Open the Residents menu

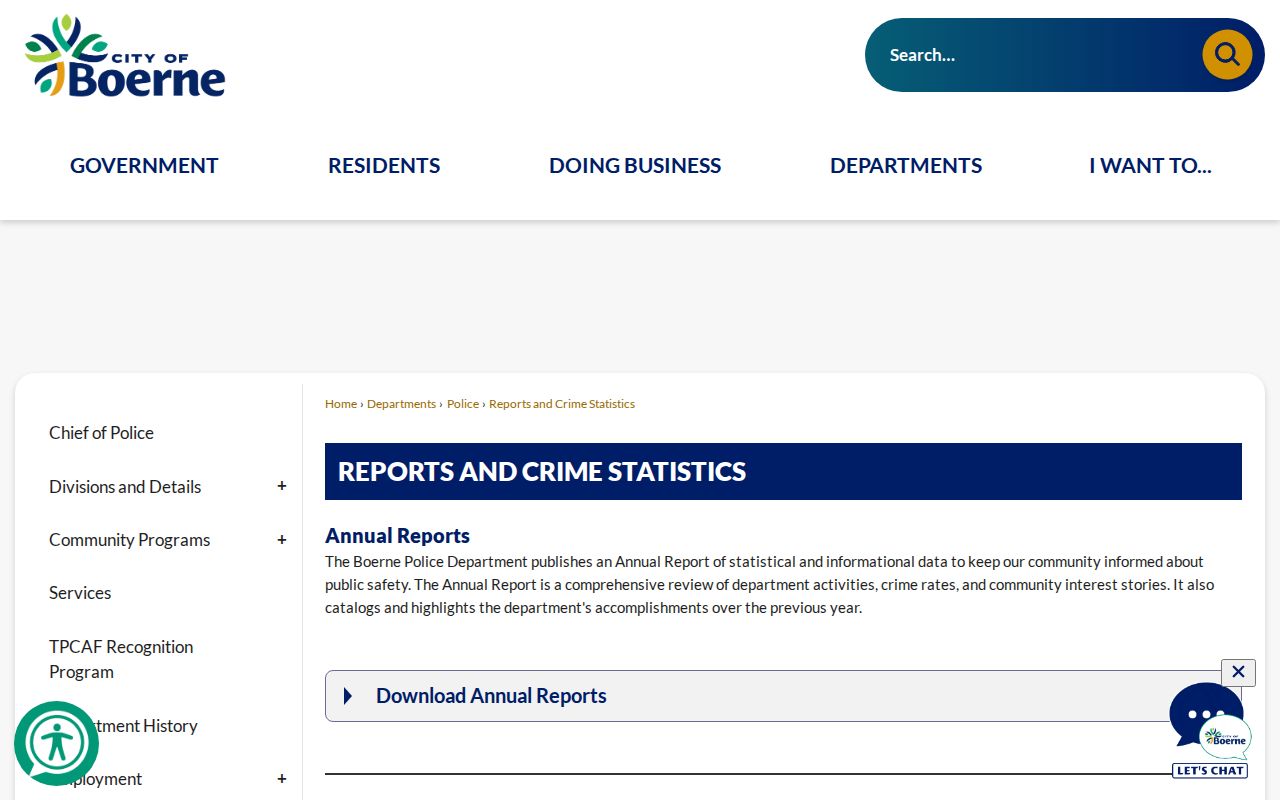(384, 166)
